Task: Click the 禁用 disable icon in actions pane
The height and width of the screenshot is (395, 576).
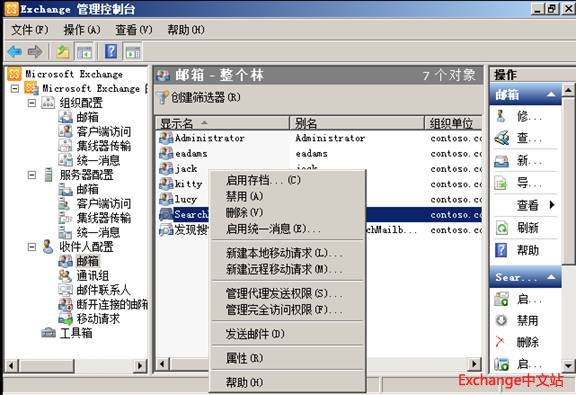Action: [x=501, y=320]
